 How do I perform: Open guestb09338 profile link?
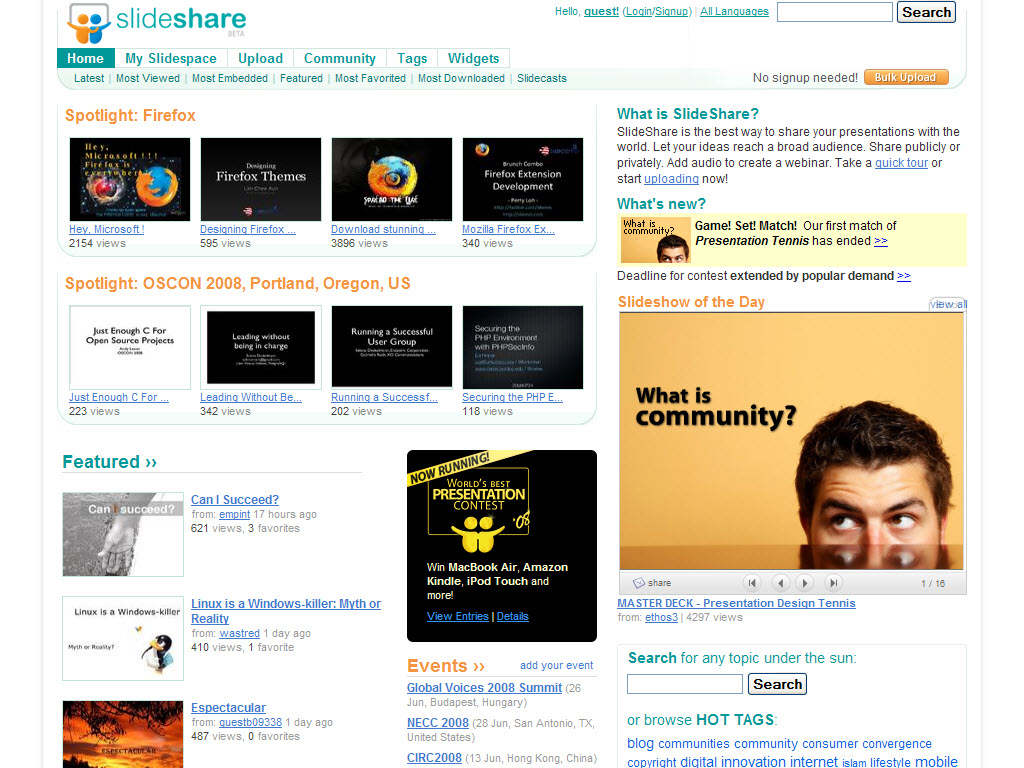251,722
